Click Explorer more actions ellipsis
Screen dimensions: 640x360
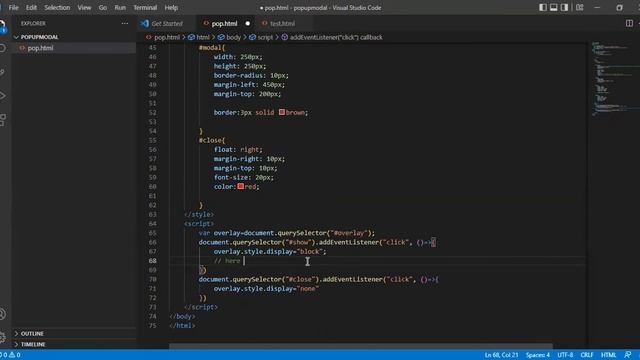click(124, 24)
